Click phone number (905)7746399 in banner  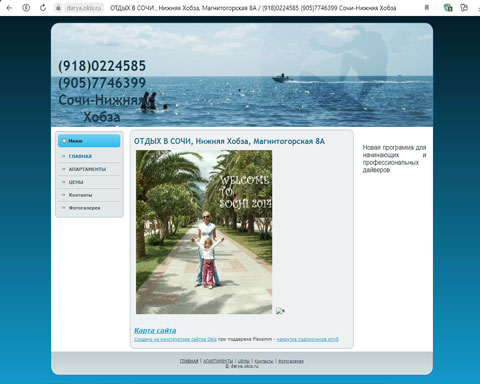pos(102,83)
